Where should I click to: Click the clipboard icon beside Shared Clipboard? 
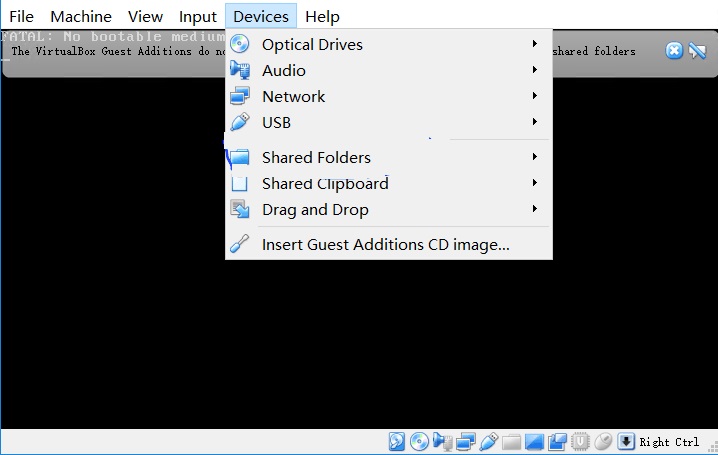(239, 184)
